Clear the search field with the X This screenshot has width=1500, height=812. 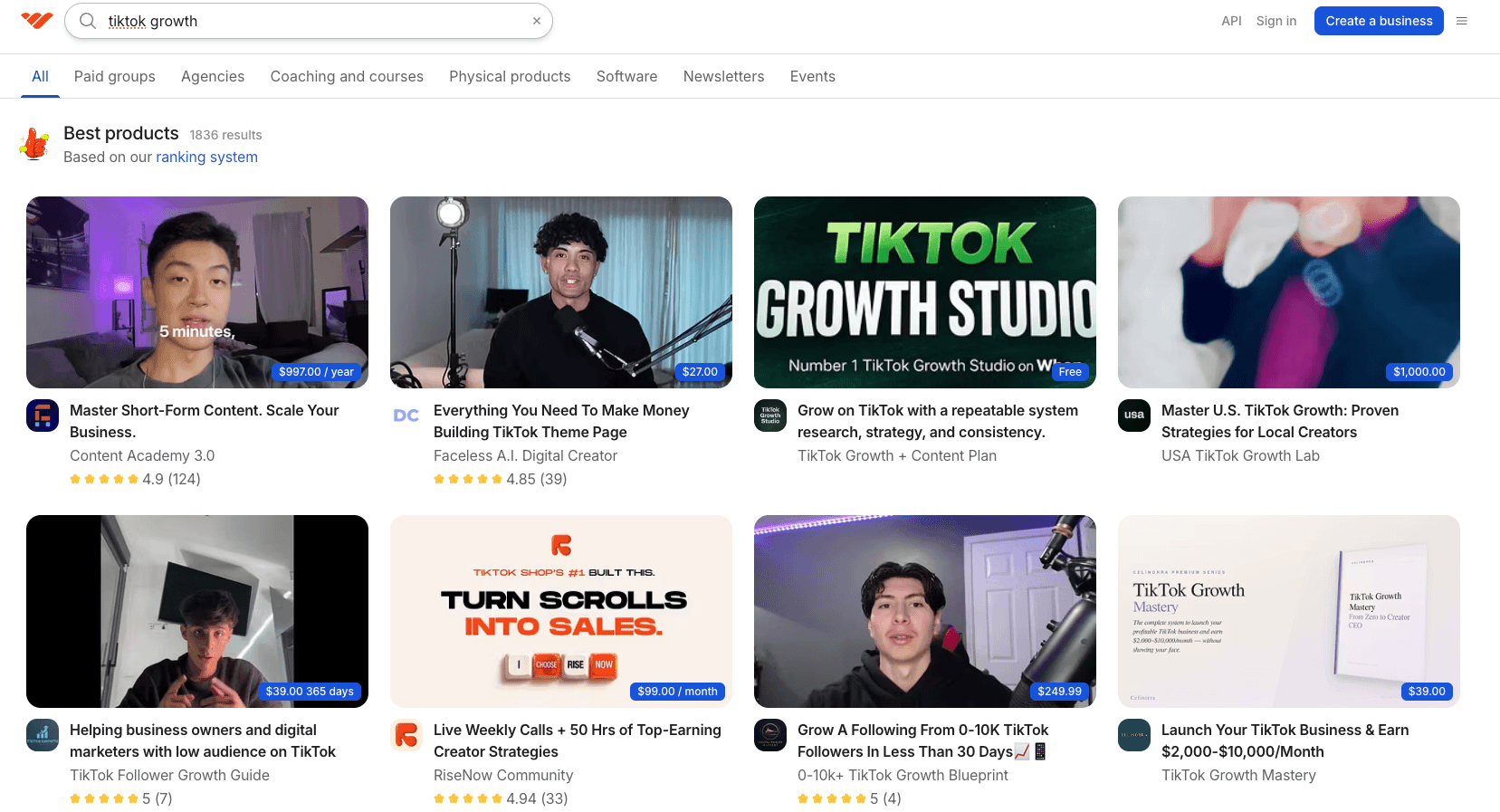[537, 21]
